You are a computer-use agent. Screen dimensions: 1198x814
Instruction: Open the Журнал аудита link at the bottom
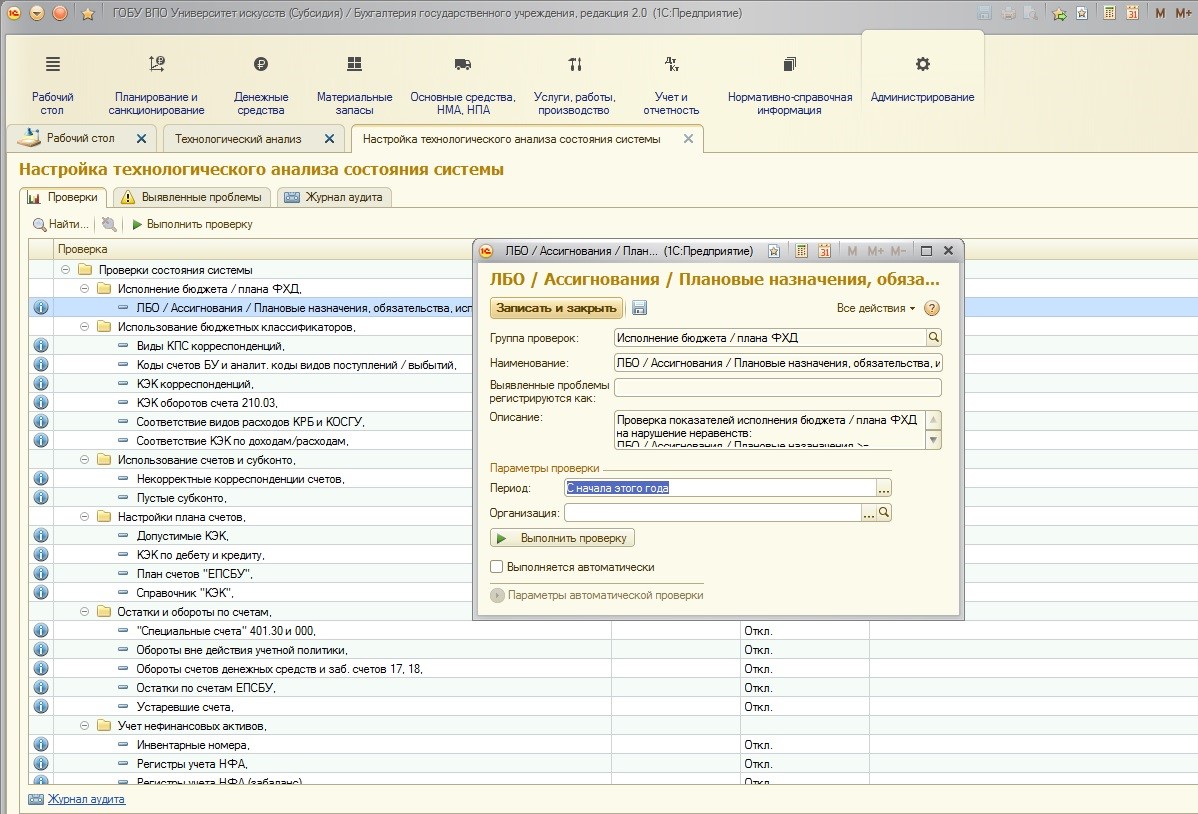point(86,799)
